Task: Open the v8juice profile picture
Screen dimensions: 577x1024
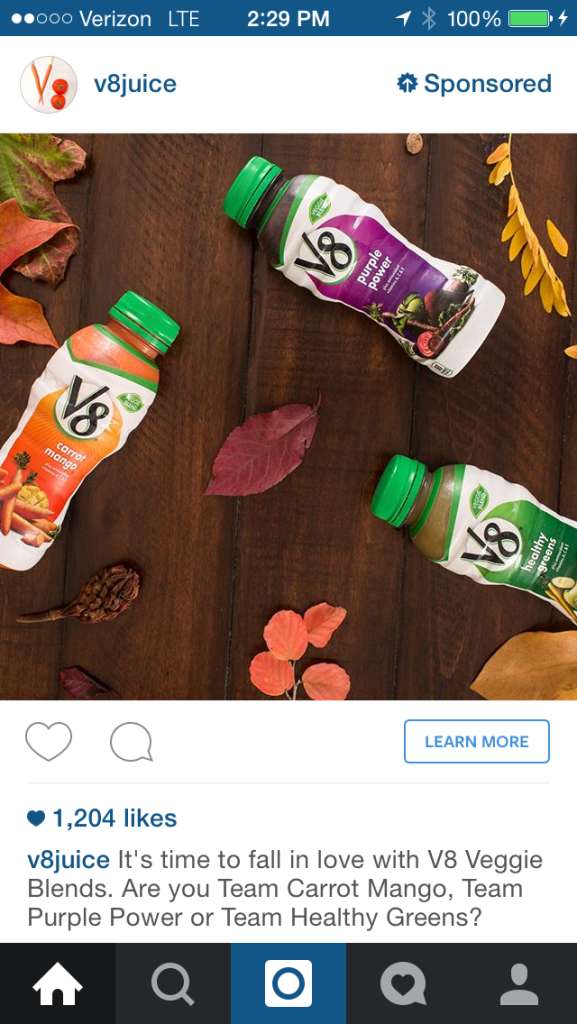Action: [x=49, y=84]
